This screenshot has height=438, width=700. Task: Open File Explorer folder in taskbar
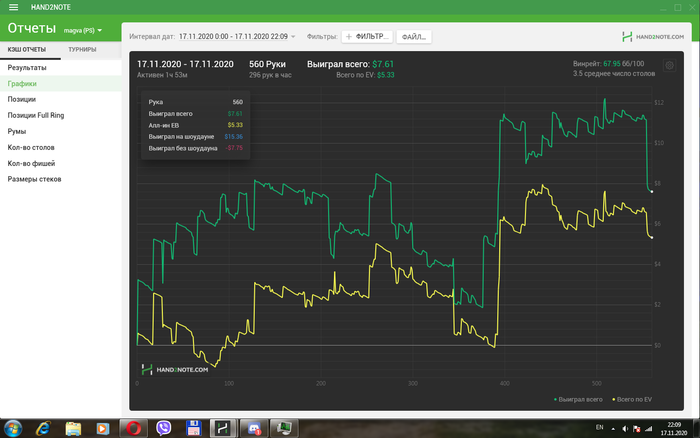pos(73,429)
